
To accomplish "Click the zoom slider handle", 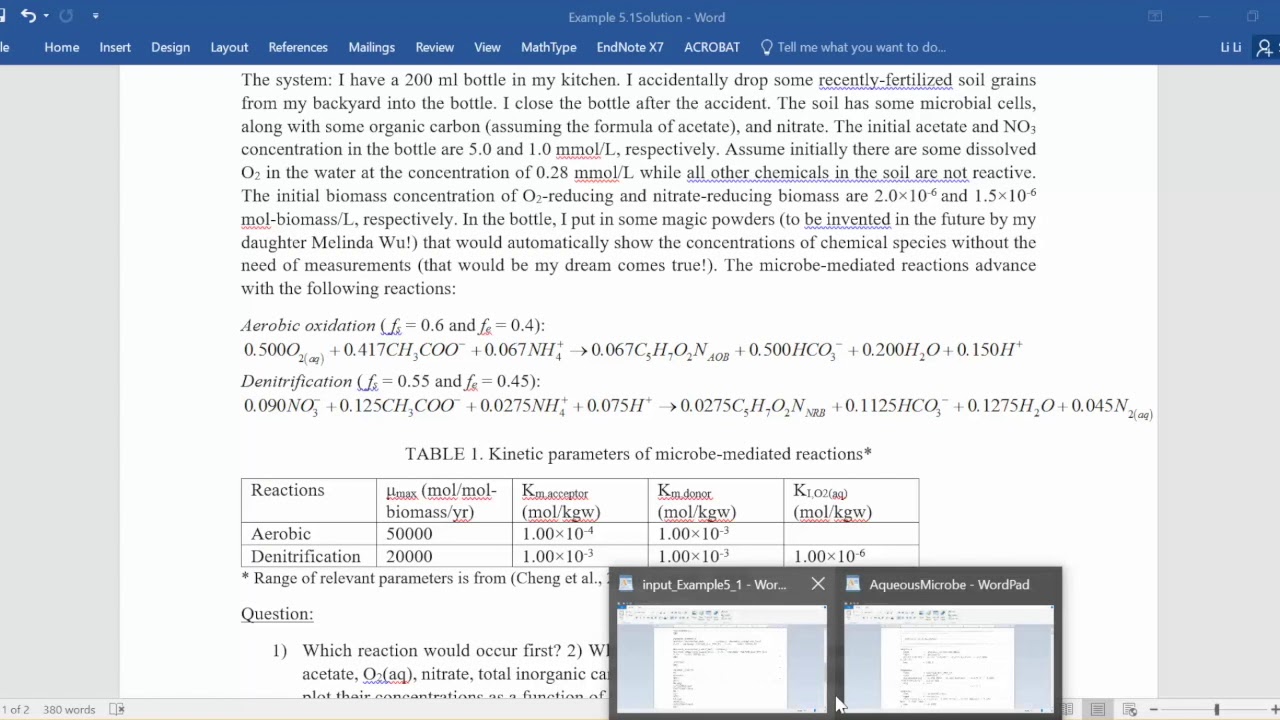I will [x=1217, y=709].
